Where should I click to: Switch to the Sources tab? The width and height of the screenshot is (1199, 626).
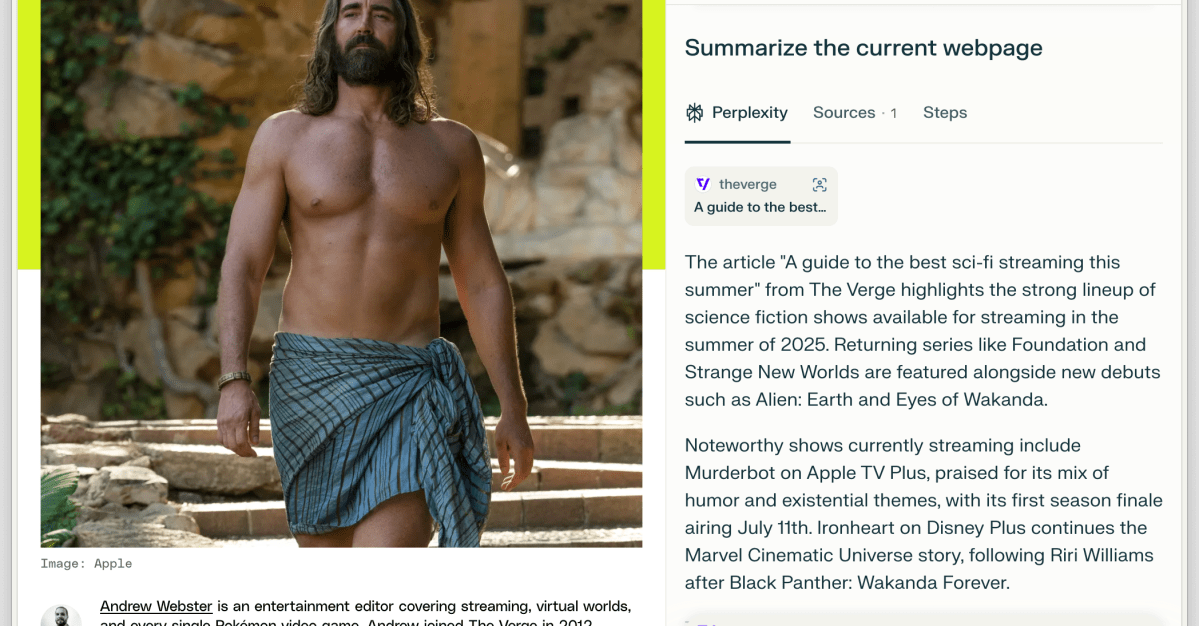tap(844, 113)
